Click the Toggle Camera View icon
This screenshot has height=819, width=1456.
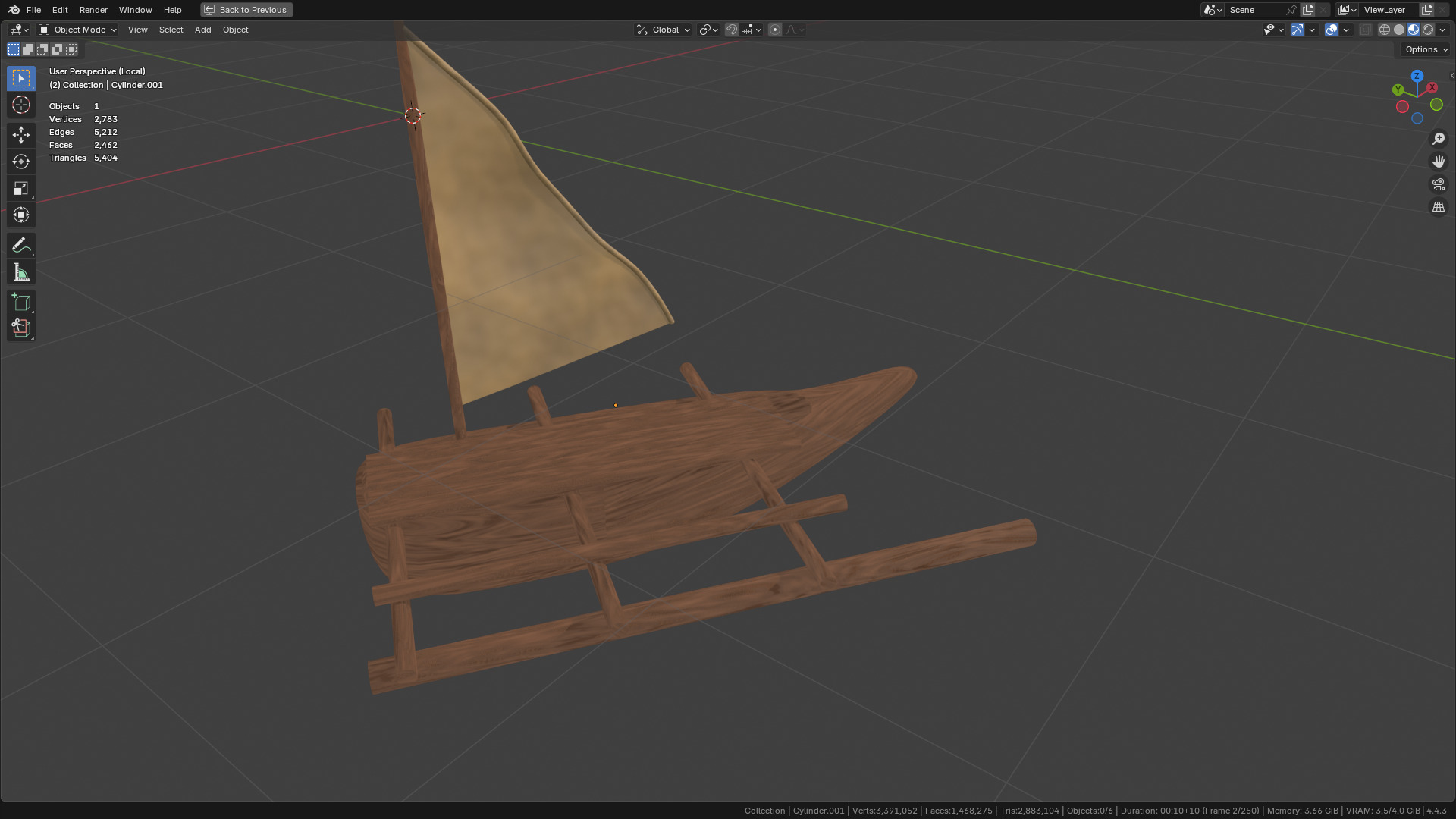[x=1439, y=184]
